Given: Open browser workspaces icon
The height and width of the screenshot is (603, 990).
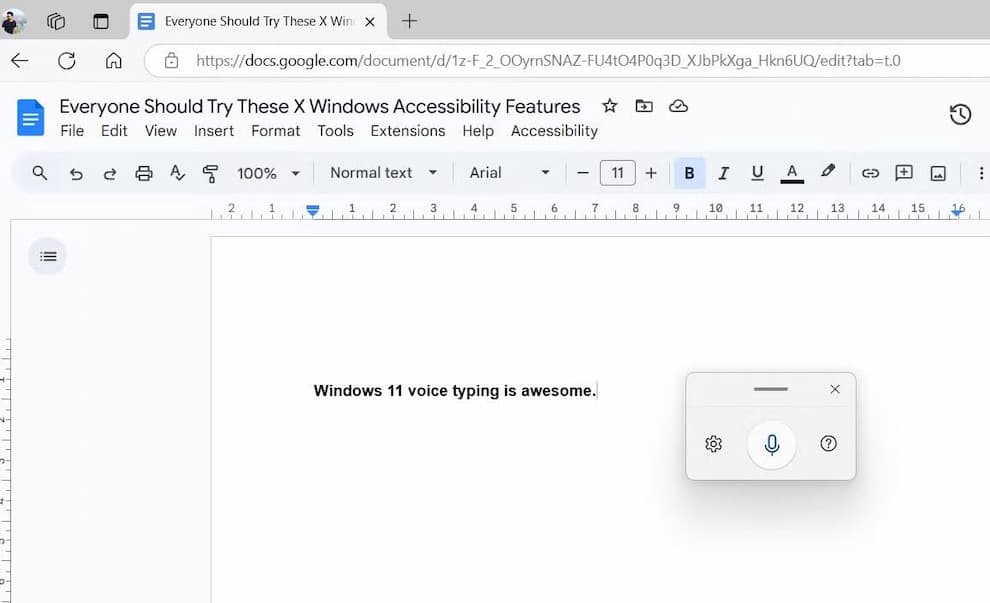Looking at the screenshot, I should [x=56, y=21].
